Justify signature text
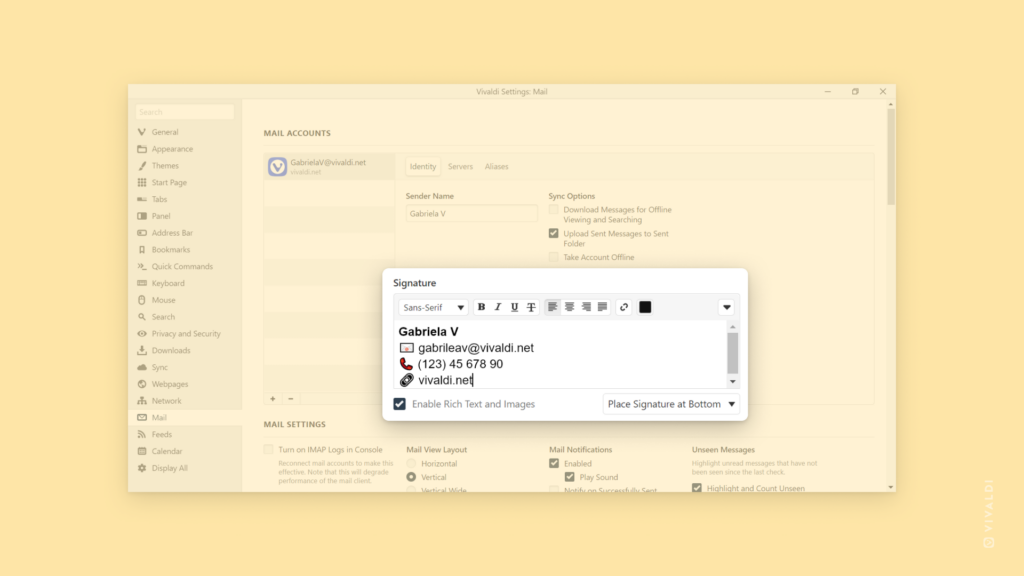Screen dimensions: 1024x576 point(602,307)
